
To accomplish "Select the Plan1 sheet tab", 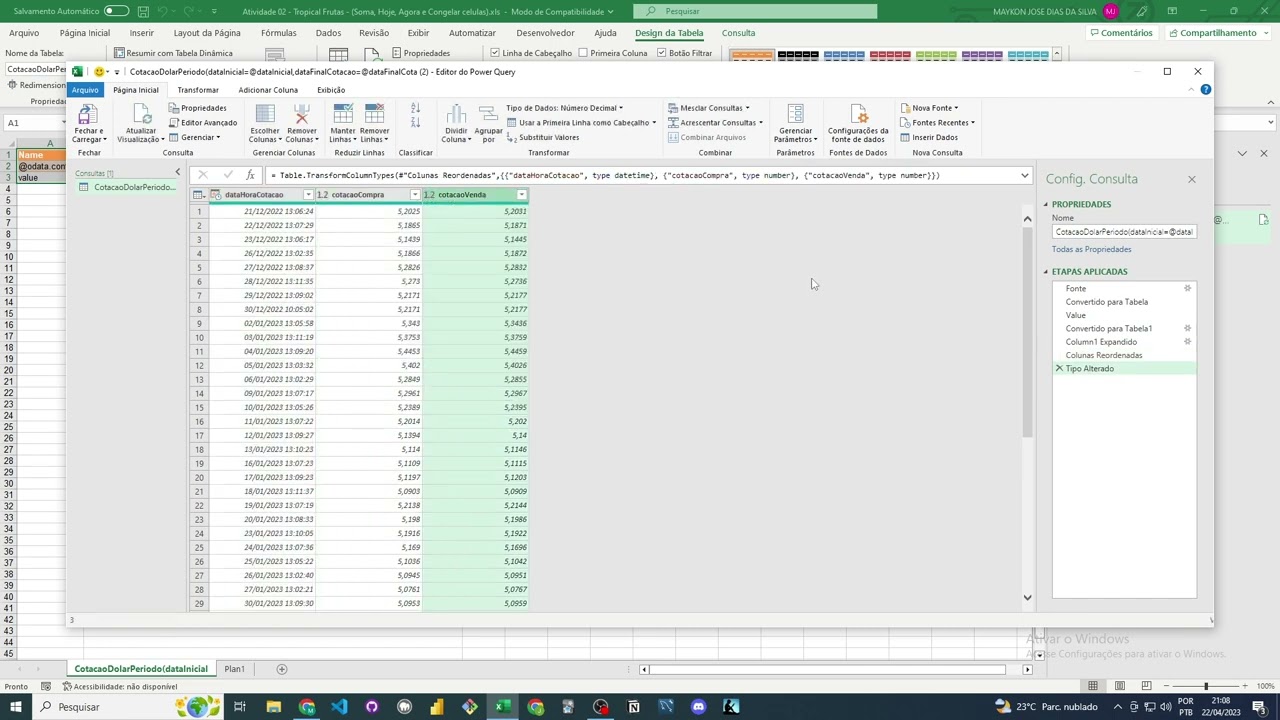I will (x=234, y=669).
